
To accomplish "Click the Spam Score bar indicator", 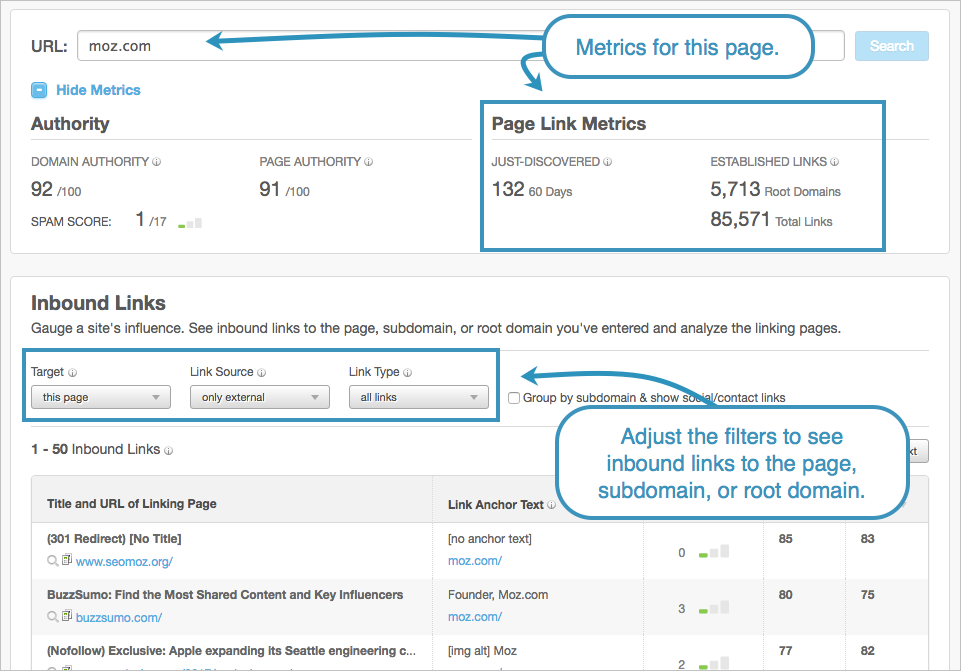I will (x=190, y=223).
